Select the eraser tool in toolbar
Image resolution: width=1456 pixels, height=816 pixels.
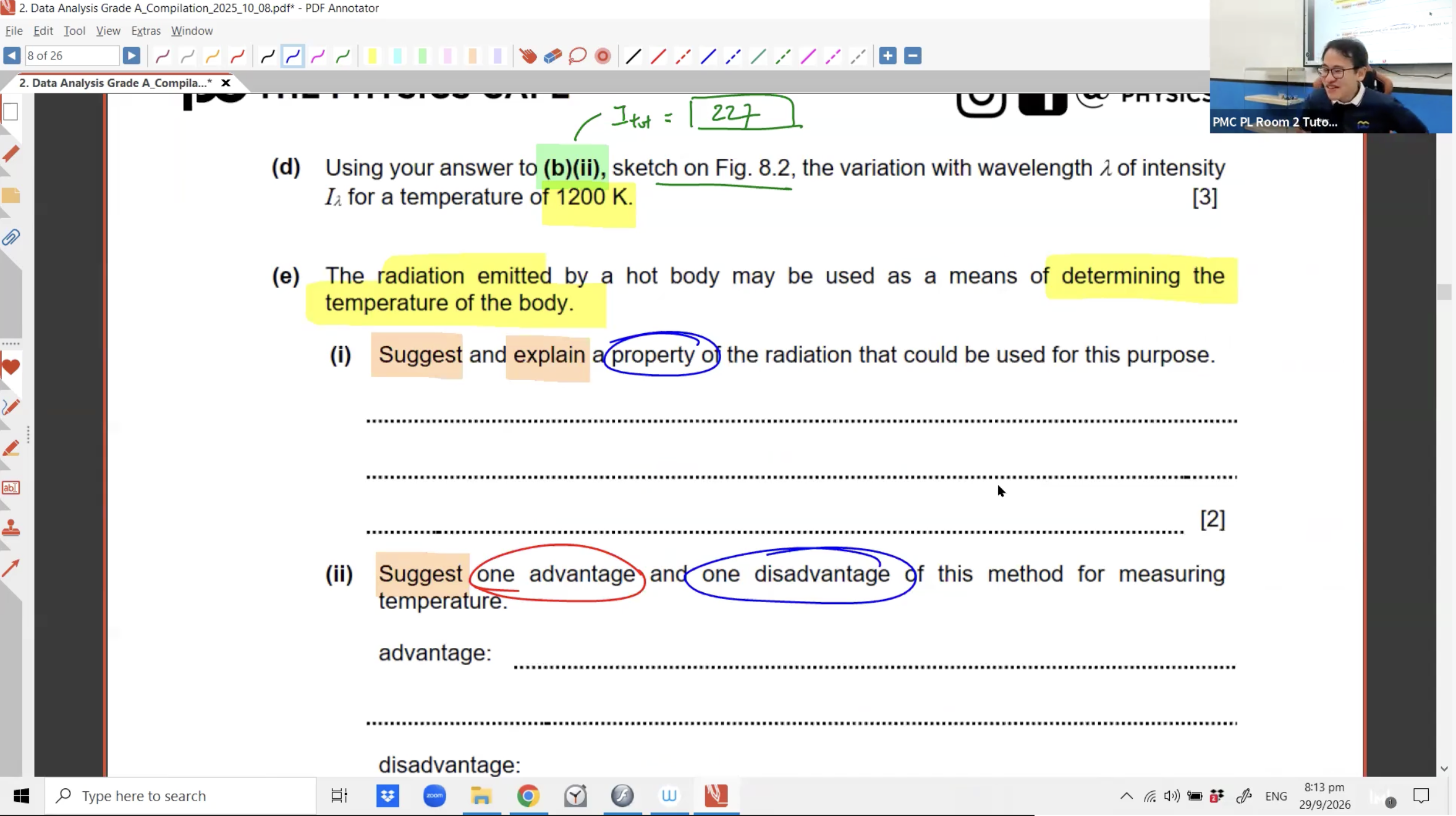click(x=552, y=56)
